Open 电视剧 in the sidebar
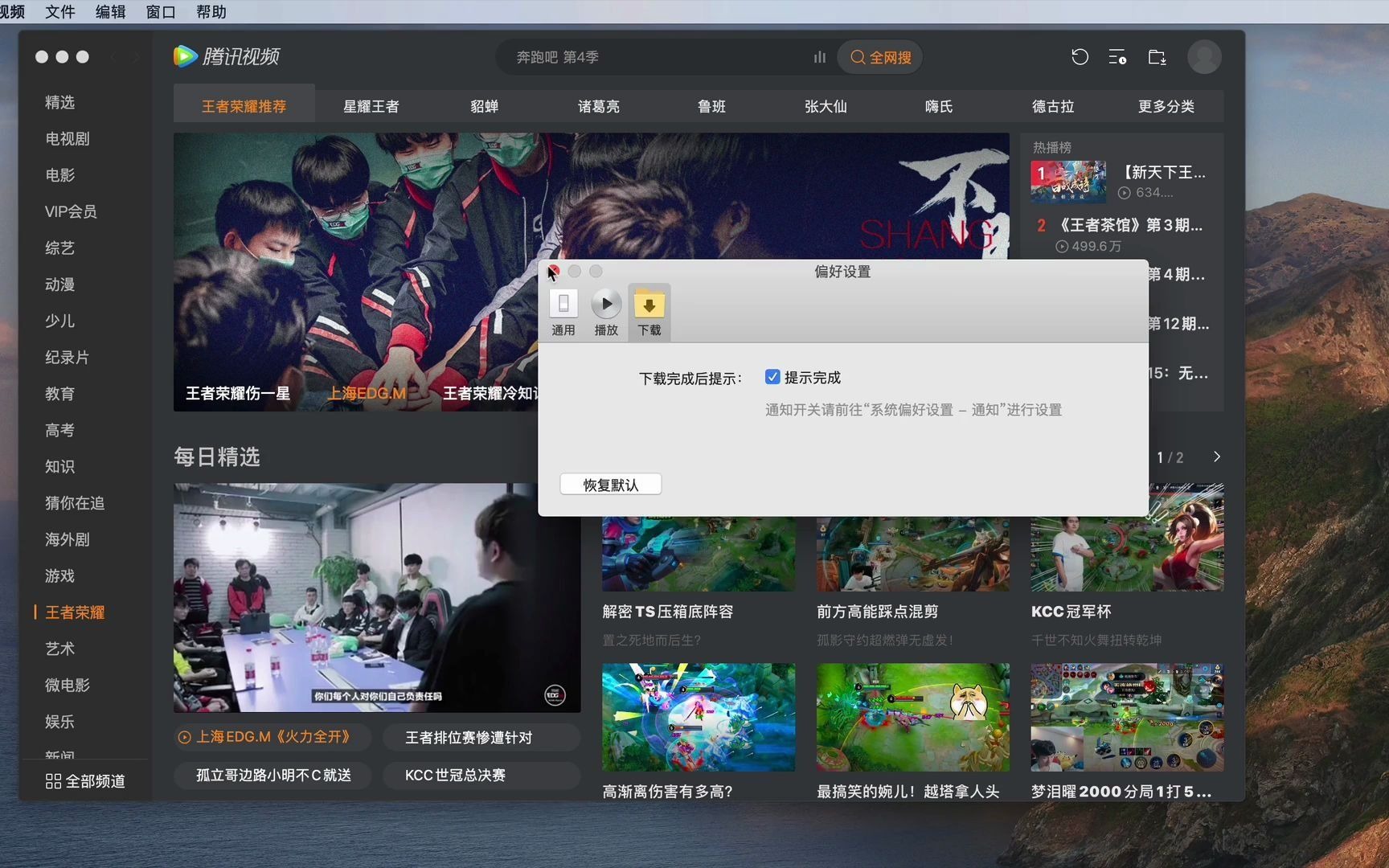This screenshot has height=868, width=1389. pyautogui.click(x=67, y=138)
